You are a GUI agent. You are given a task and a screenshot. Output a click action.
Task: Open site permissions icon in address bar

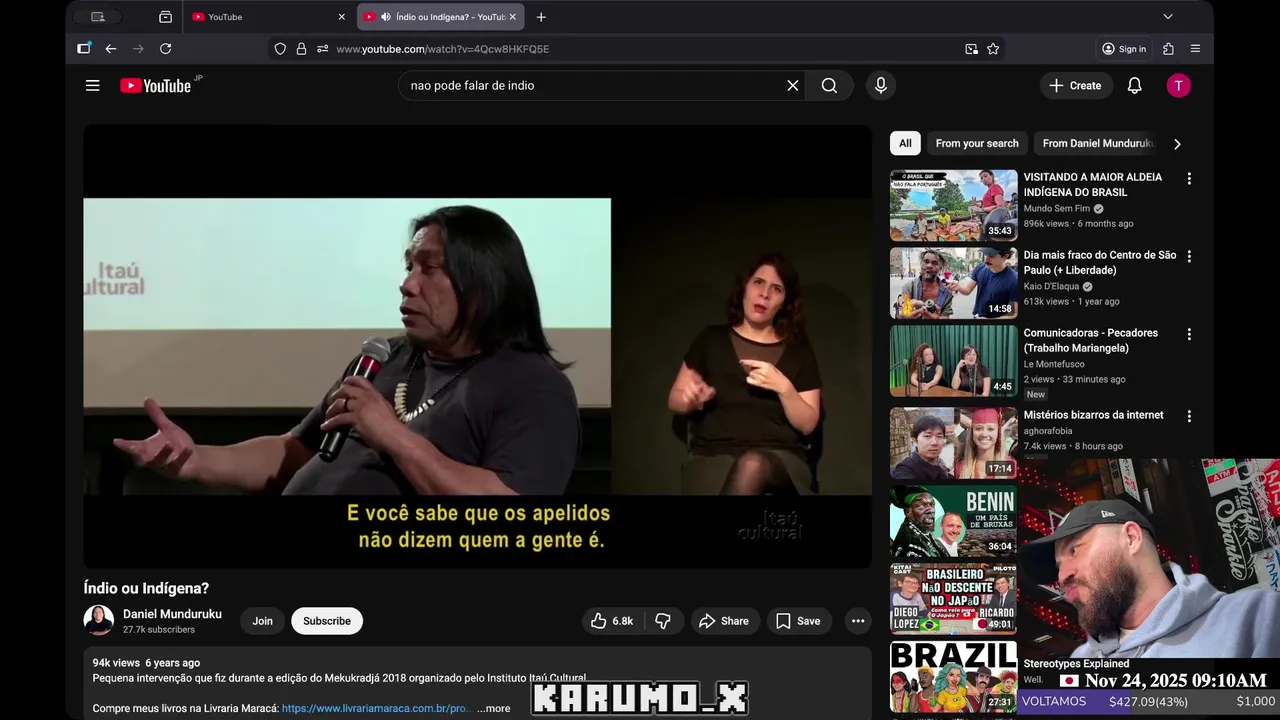[x=322, y=49]
